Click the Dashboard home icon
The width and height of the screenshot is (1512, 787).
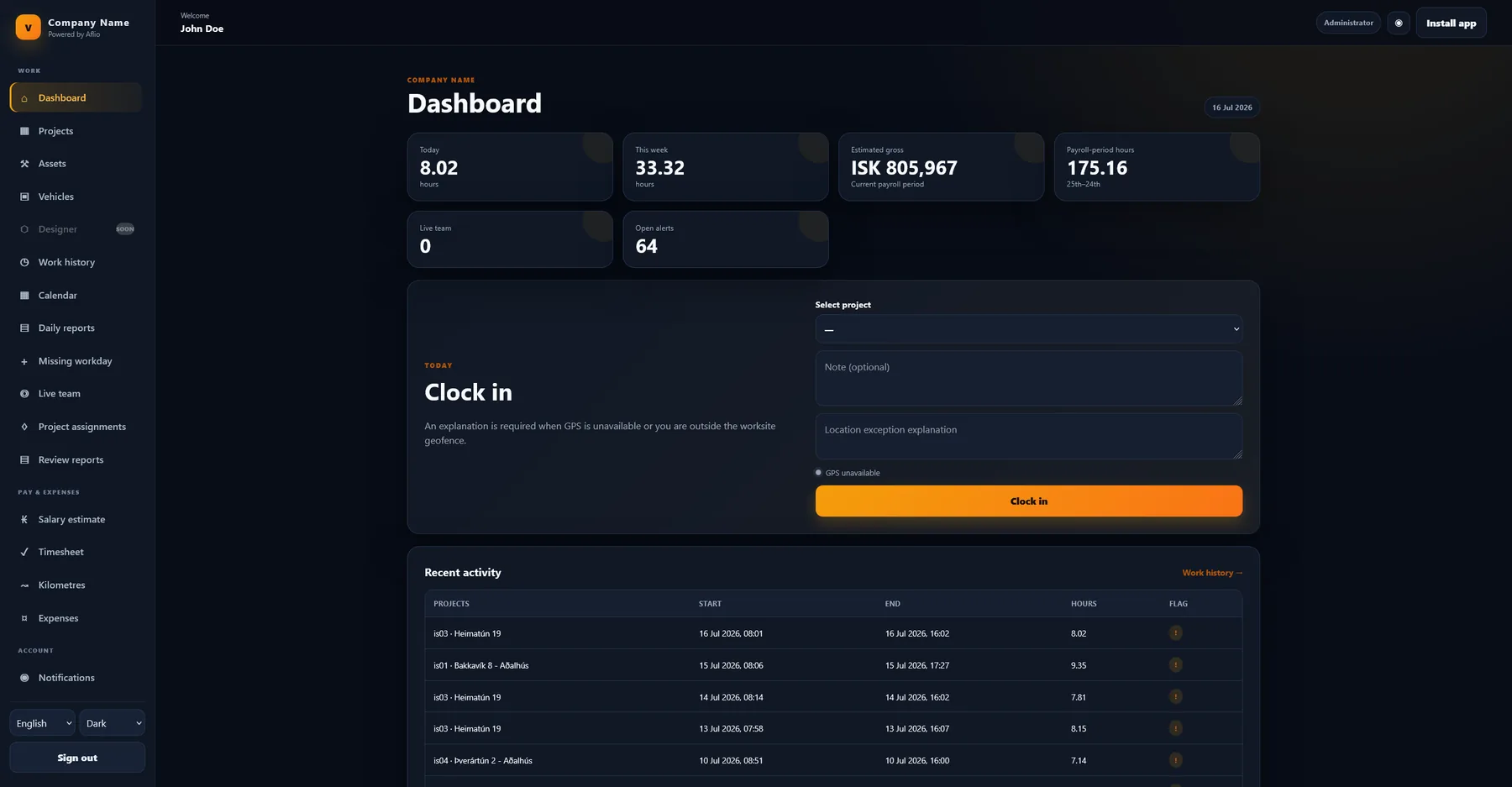pos(24,98)
